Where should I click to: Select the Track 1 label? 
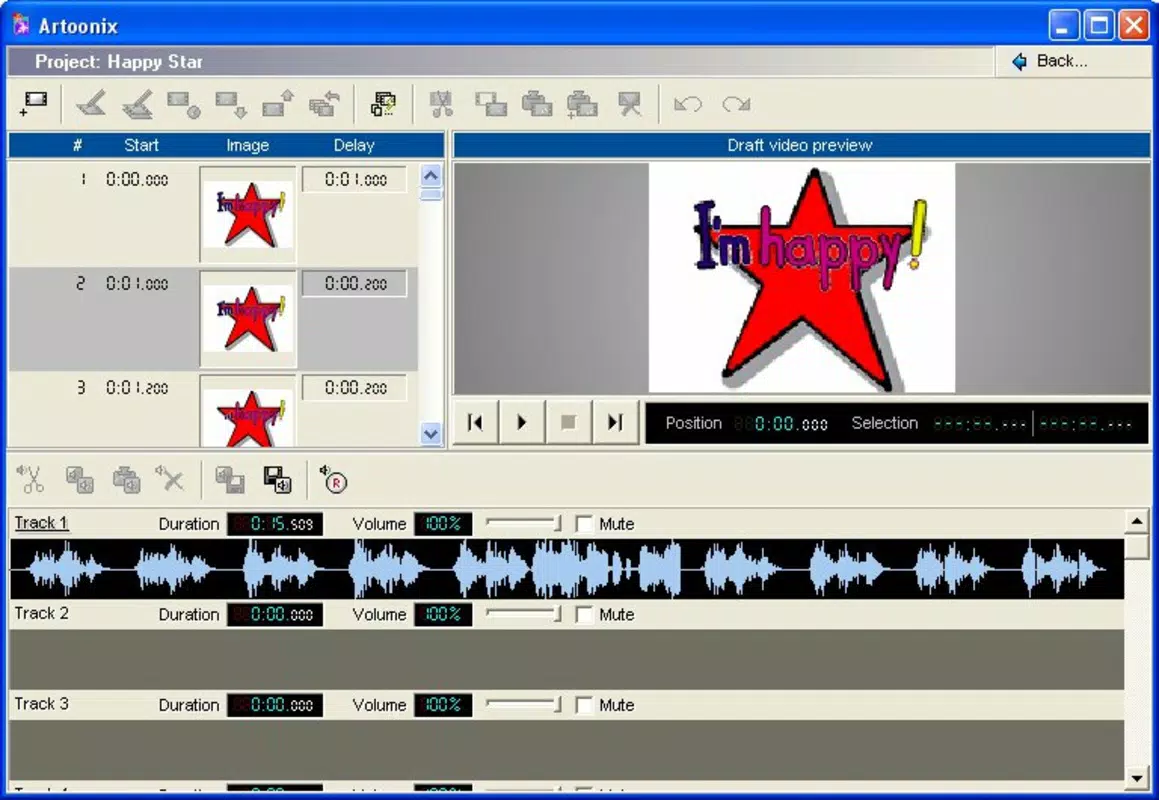(41, 523)
